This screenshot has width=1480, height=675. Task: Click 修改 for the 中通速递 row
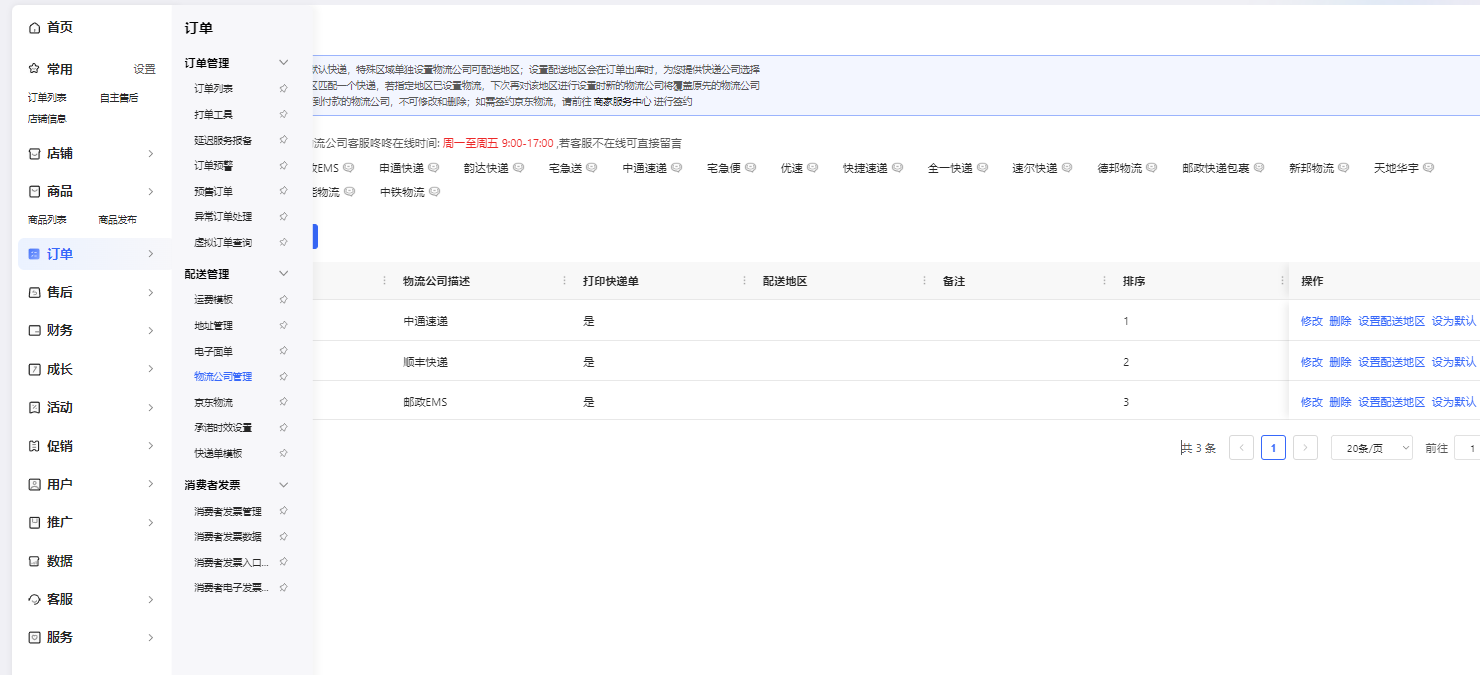tap(1311, 321)
